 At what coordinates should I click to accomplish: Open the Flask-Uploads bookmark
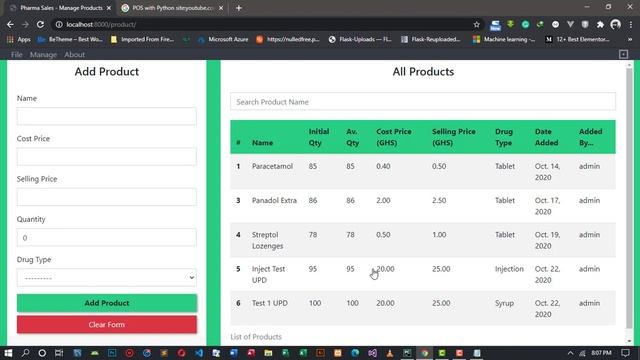tap(360, 39)
